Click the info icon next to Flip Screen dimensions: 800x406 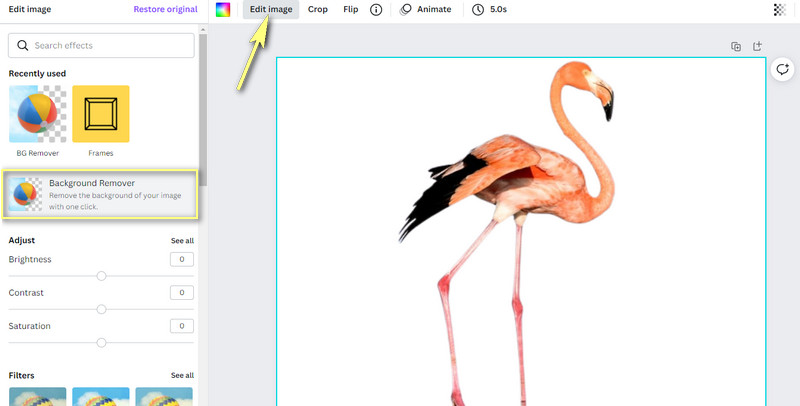[x=376, y=10]
